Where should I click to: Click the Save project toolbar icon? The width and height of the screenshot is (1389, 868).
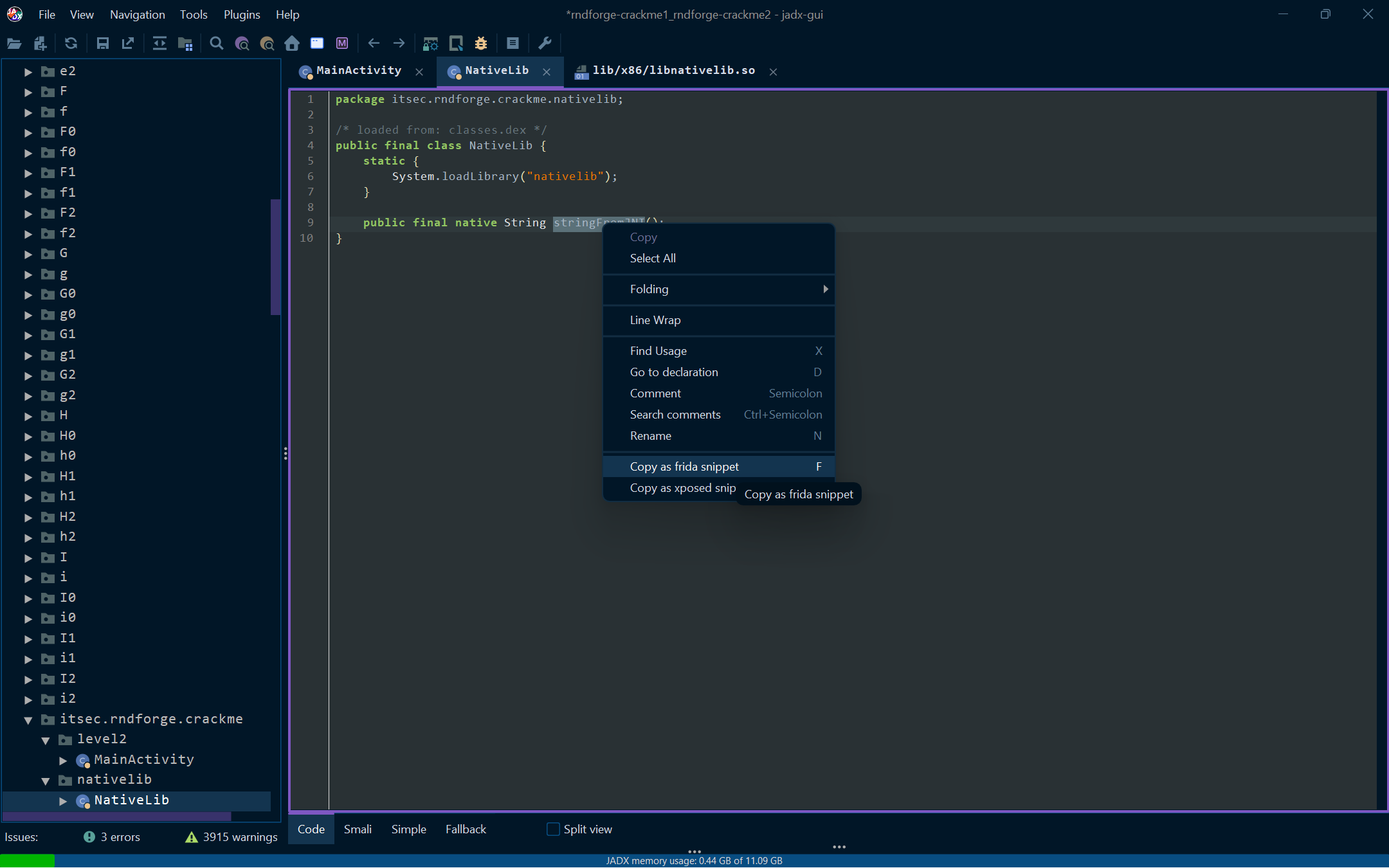[102, 43]
